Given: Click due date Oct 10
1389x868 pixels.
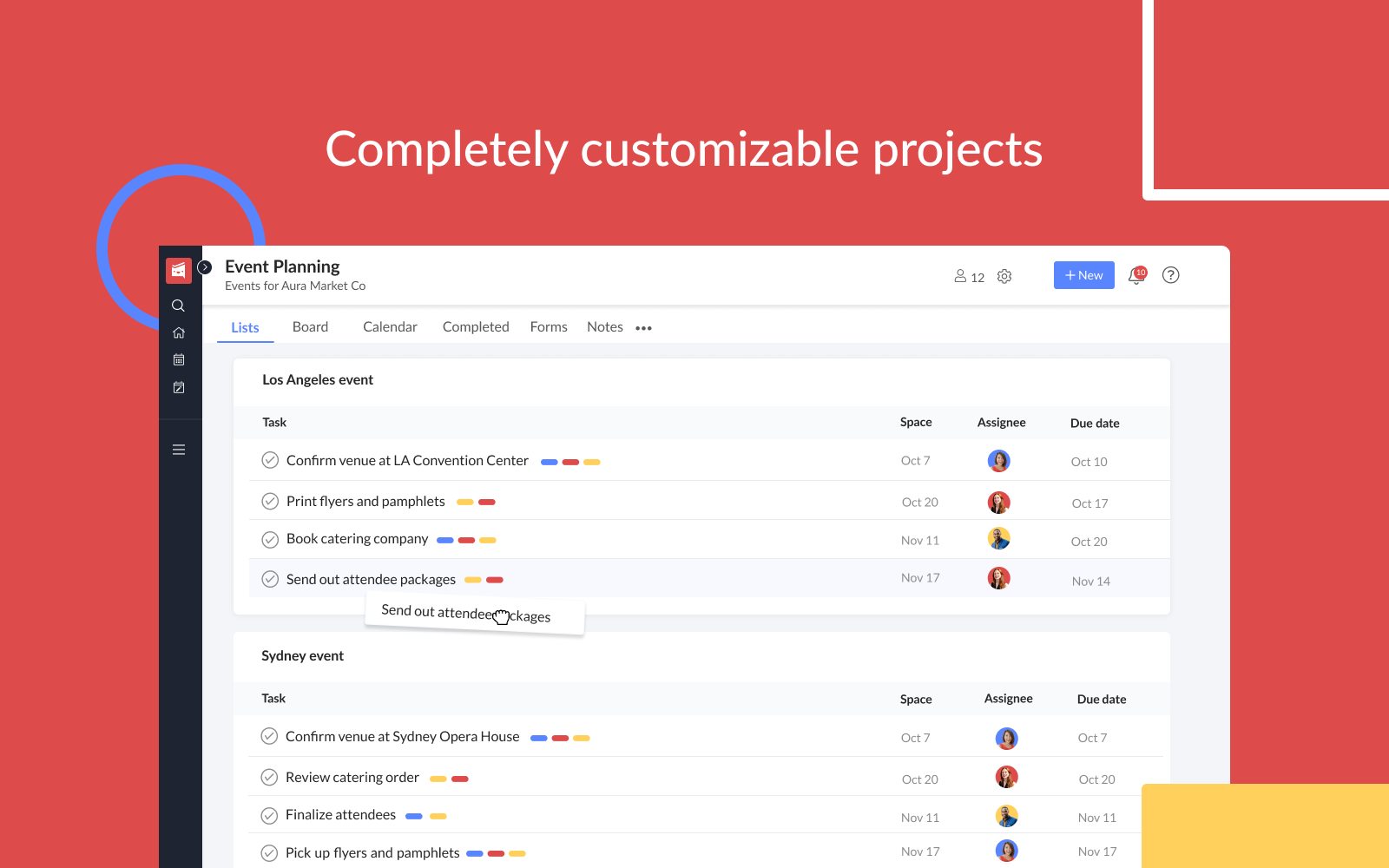Looking at the screenshot, I should [x=1089, y=462].
